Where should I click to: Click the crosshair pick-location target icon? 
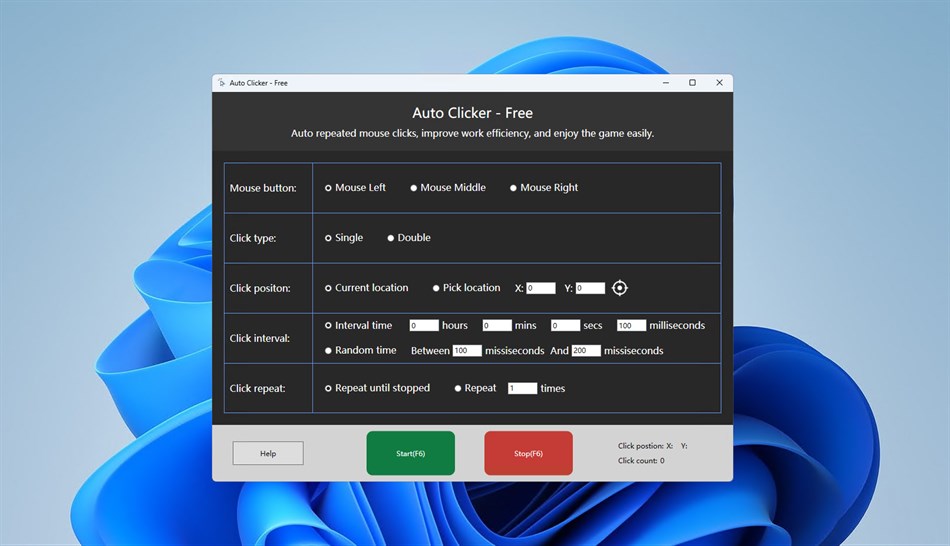619,288
